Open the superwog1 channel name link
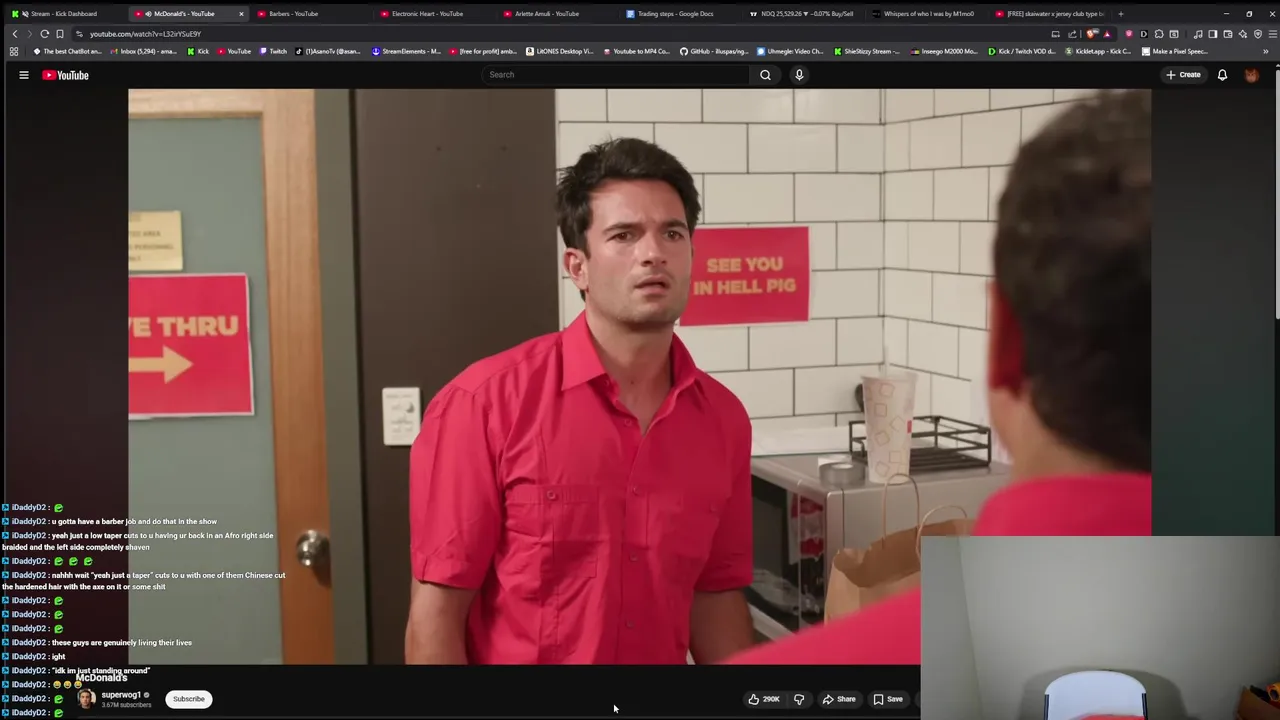The height and width of the screenshot is (720, 1280). (121, 695)
